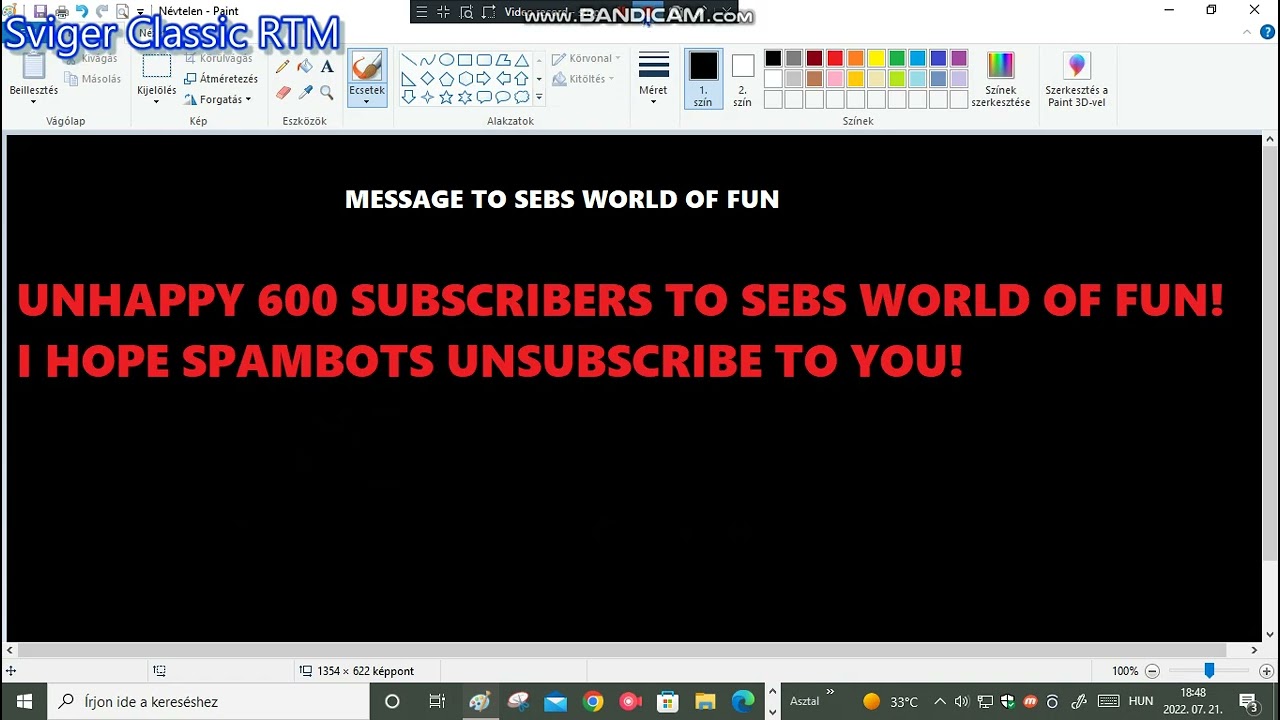
Task: Pick yellow color swatch
Action: pyautogui.click(x=876, y=59)
